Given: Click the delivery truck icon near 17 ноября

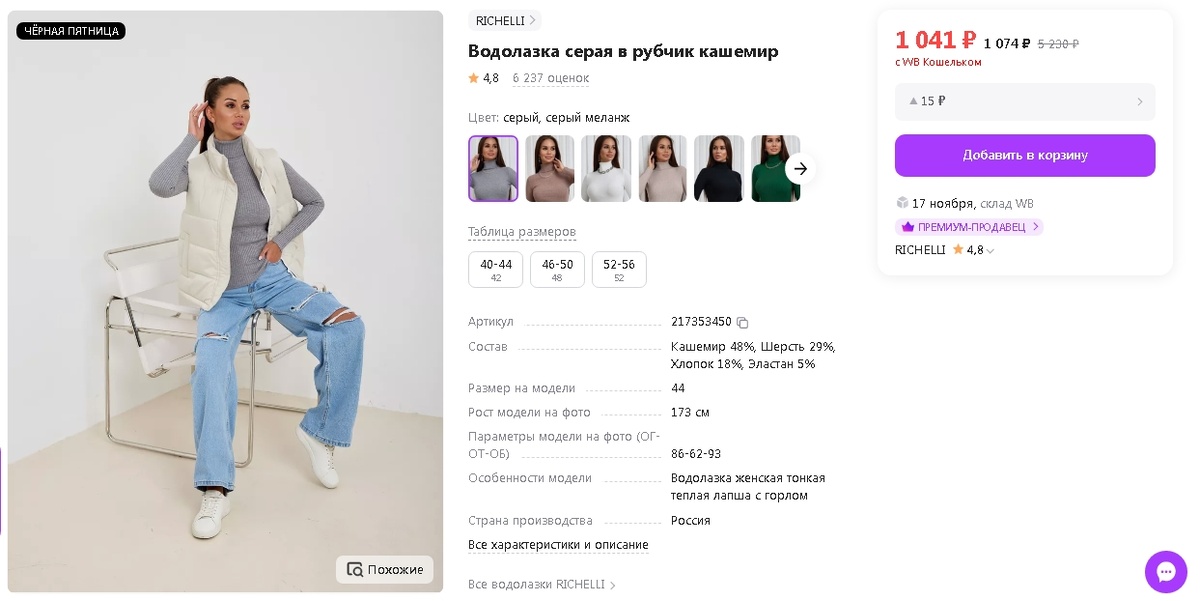Looking at the screenshot, I should (903, 202).
